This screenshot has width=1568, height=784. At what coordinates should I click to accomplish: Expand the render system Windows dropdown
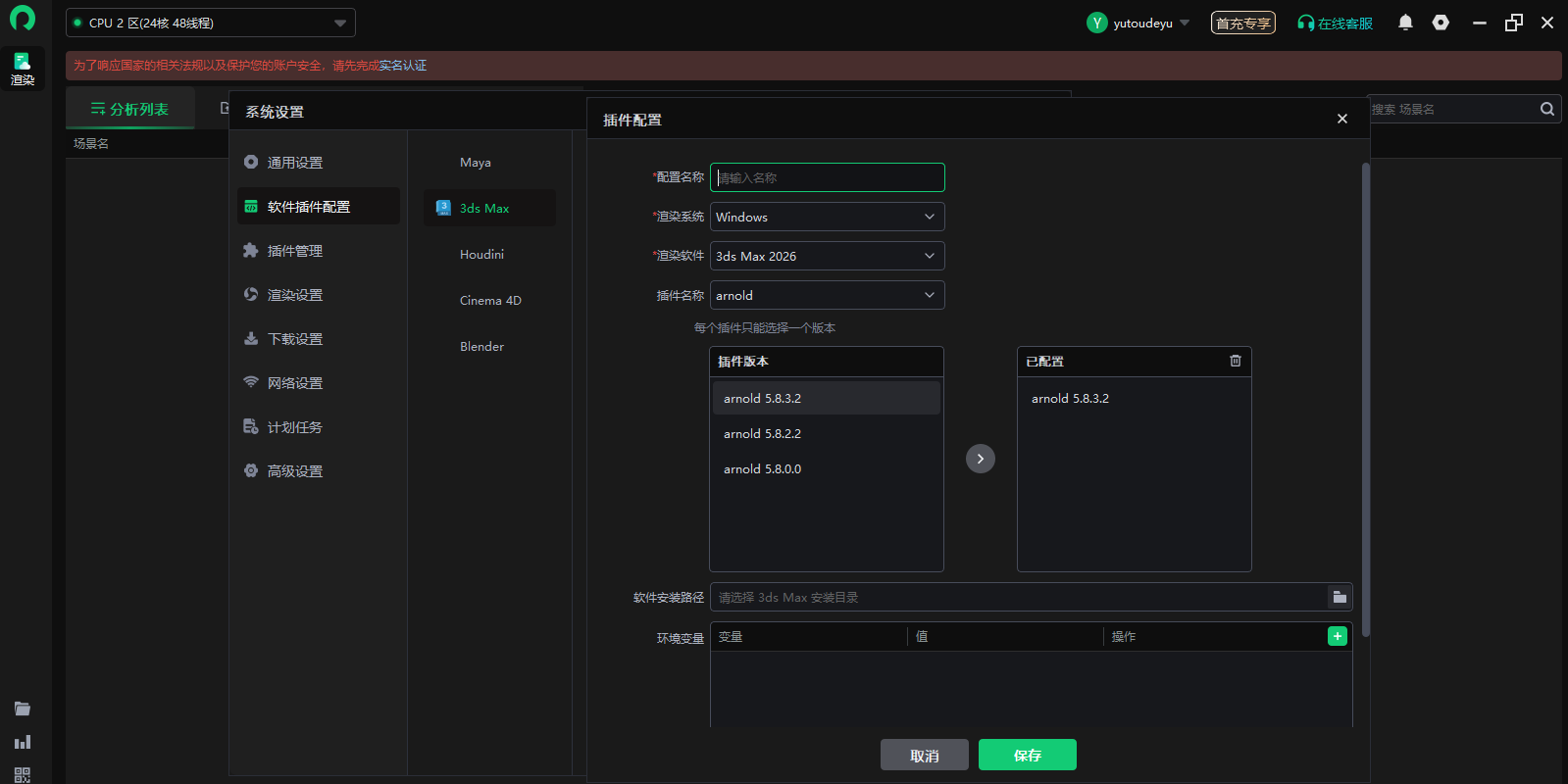tap(827, 217)
